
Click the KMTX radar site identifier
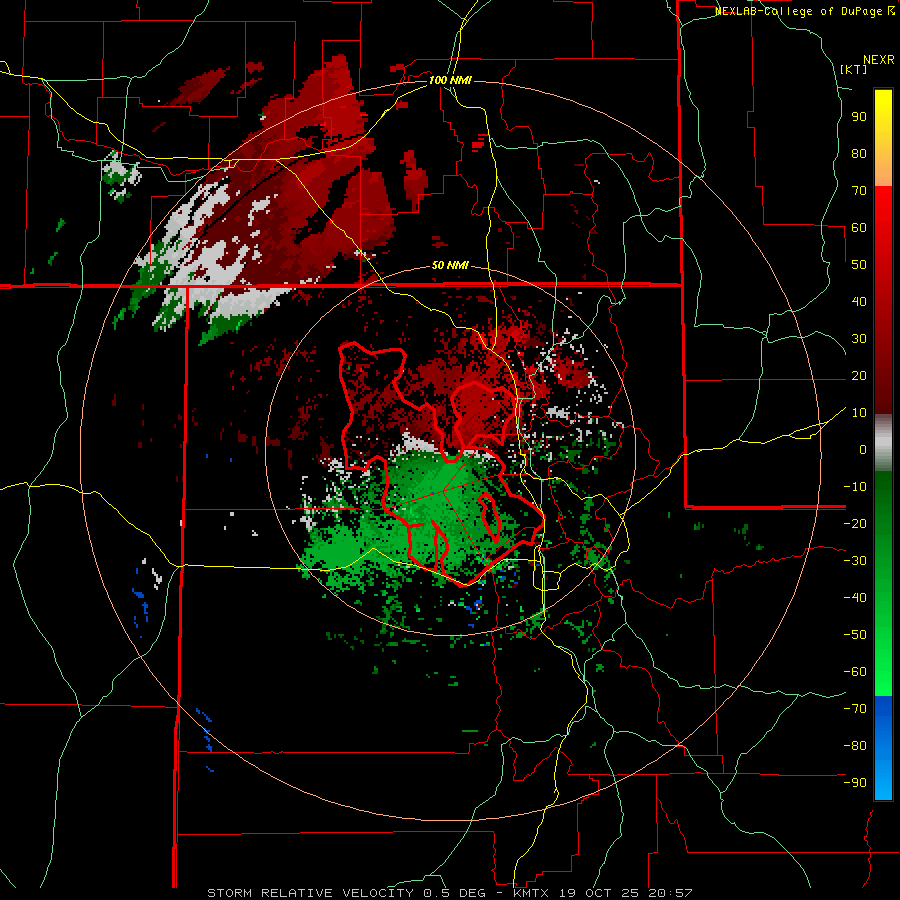click(x=532, y=893)
